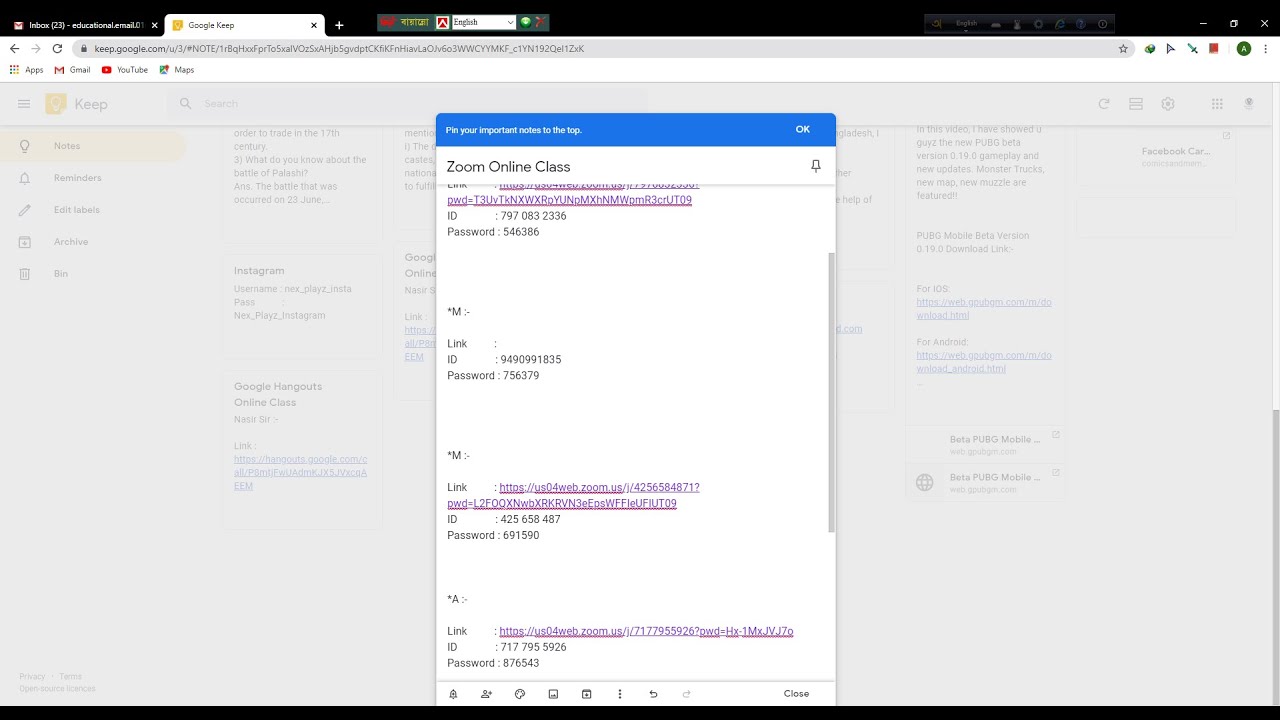Add an image to the note
Viewport: 1280px width, 720px height.
[553, 694]
